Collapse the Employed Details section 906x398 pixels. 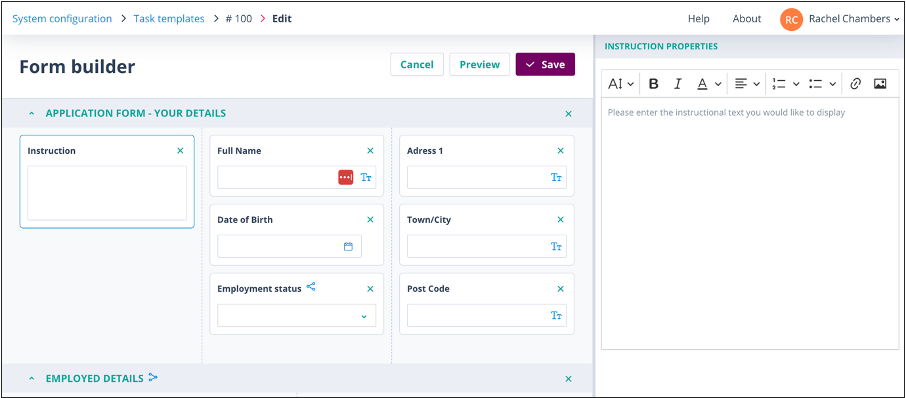pyautogui.click(x=32, y=379)
